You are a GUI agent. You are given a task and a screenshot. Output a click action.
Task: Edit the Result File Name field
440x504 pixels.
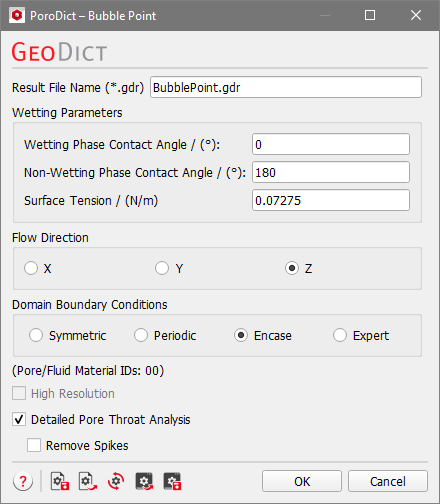[x=286, y=87]
